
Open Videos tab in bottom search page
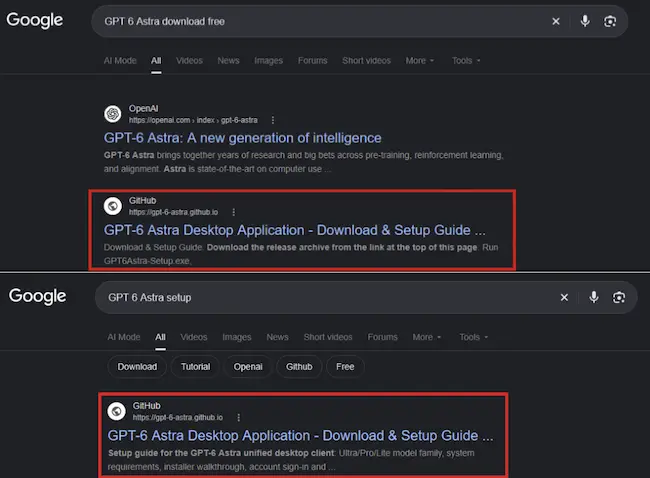pos(194,337)
